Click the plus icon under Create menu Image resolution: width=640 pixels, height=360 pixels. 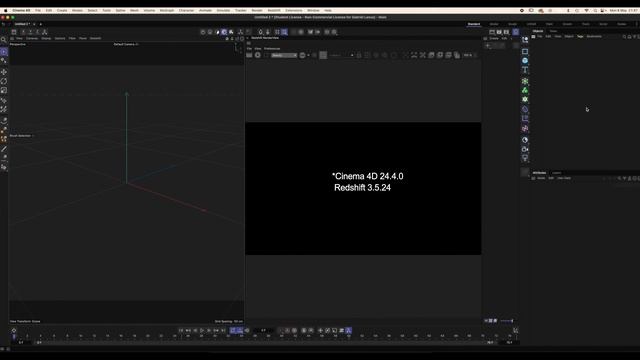(x=488, y=46)
